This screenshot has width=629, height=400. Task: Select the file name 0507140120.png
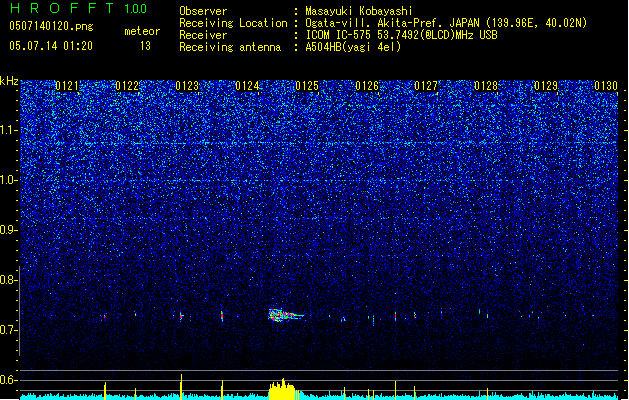pos(51,26)
